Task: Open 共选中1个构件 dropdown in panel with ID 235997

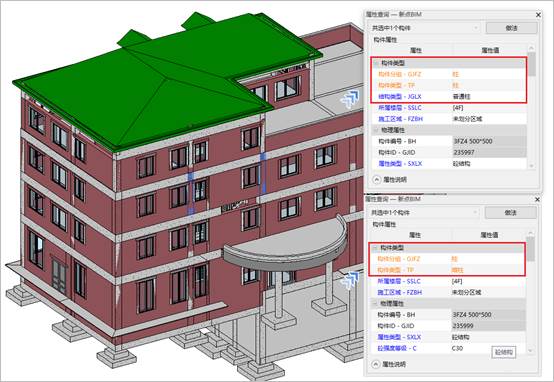Action: click(x=425, y=28)
